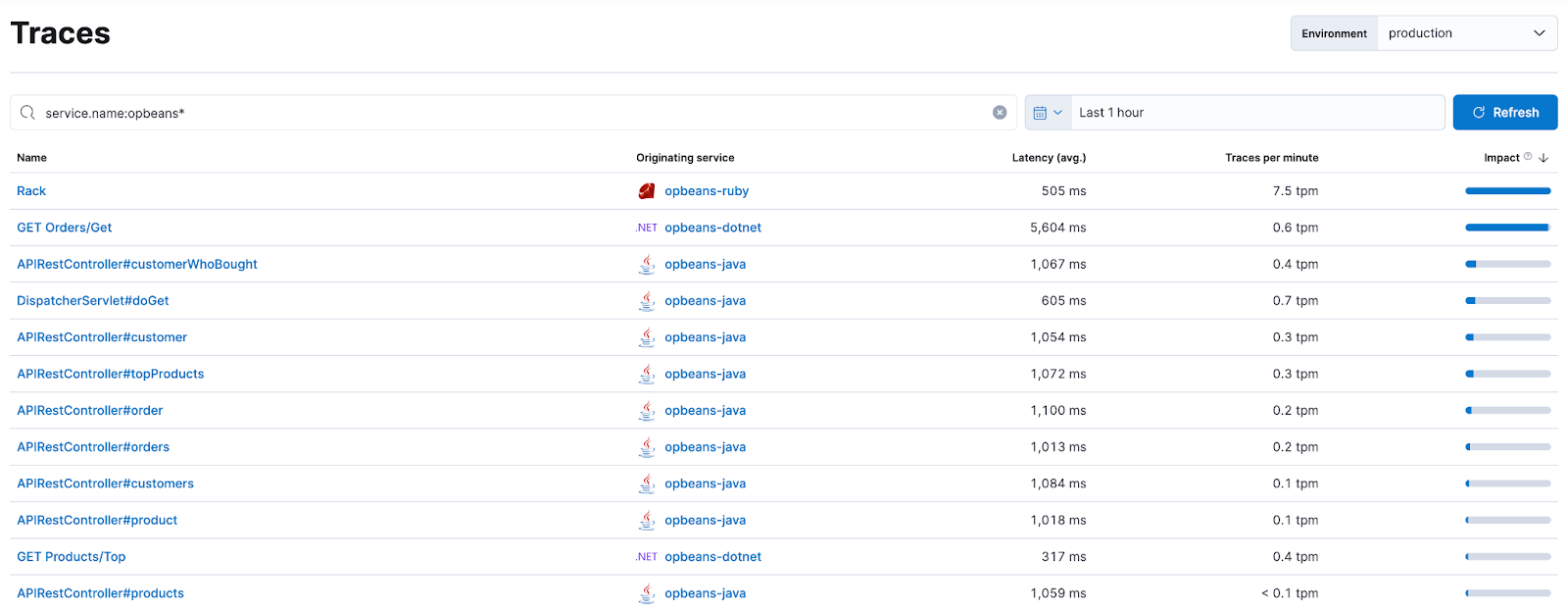The width and height of the screenshot is (1568, 611).
Task: Expand the Environment production dropdown
Action: 1466,33
